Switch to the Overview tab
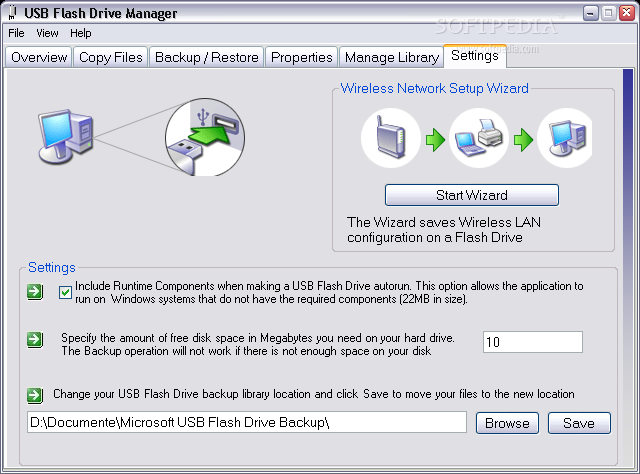This screenshot has height=474, width=640. point(39,57)
